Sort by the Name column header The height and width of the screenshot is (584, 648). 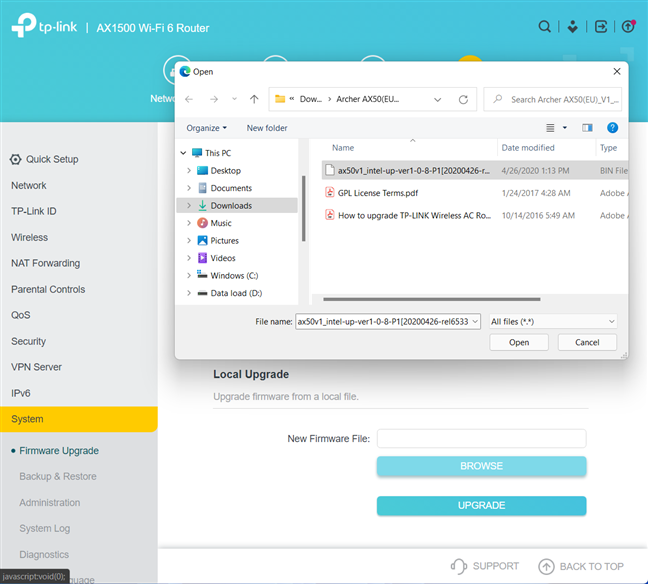[x=343, y=148]
